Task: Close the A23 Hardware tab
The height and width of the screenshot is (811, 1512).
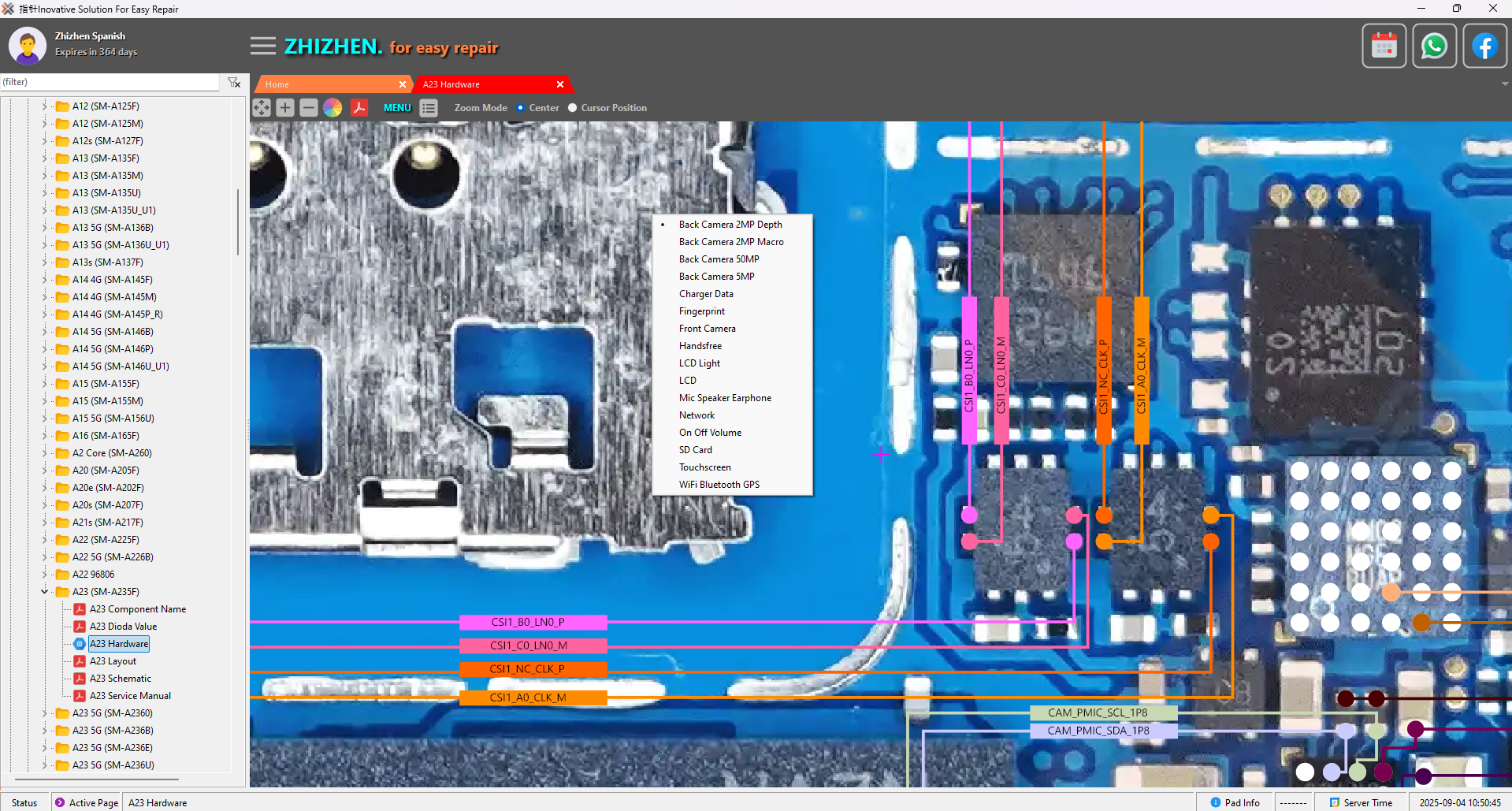Action: pos(560,84)
